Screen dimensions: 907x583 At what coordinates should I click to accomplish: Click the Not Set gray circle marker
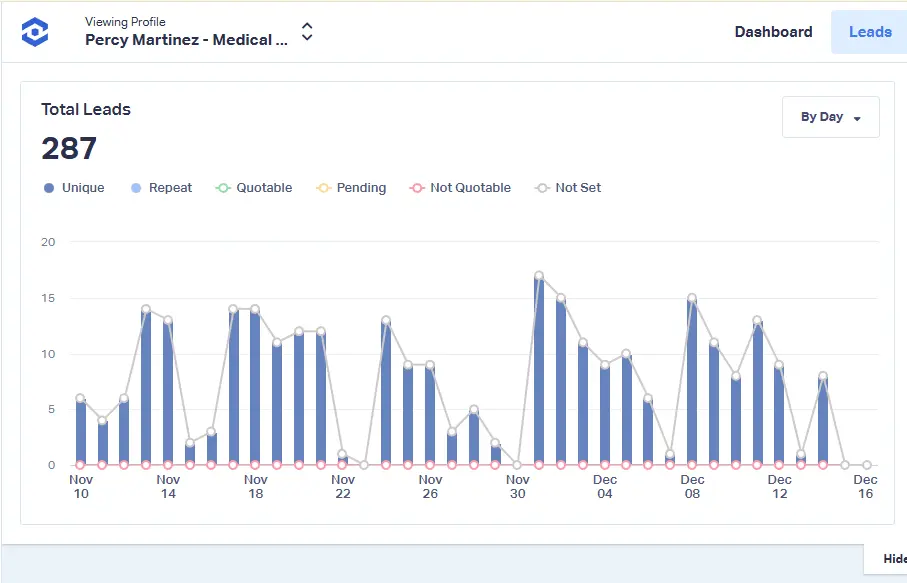click(x=543, y=188)
